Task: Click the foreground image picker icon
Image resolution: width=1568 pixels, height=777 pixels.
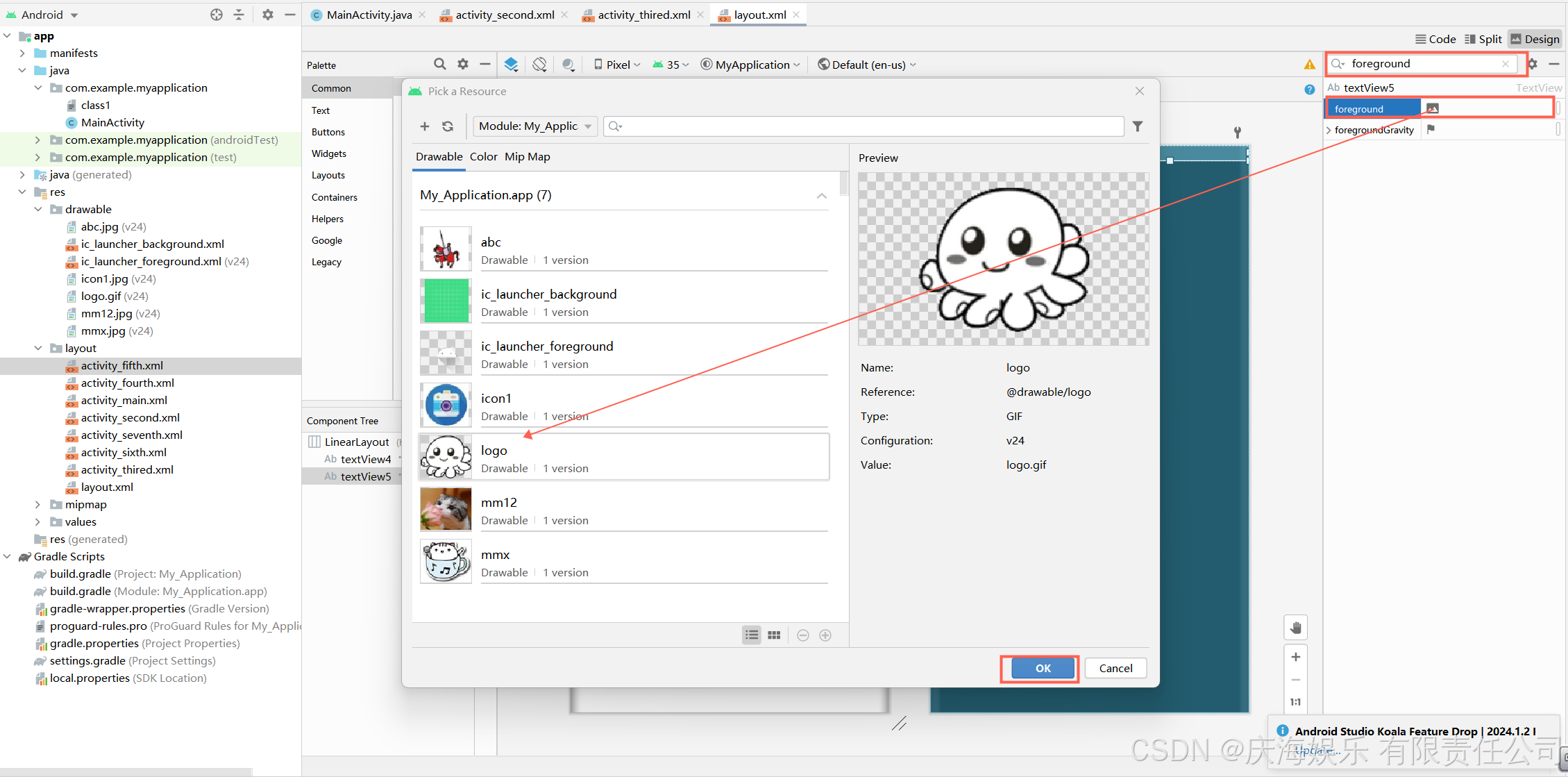Action: (x=1432, y=108)
